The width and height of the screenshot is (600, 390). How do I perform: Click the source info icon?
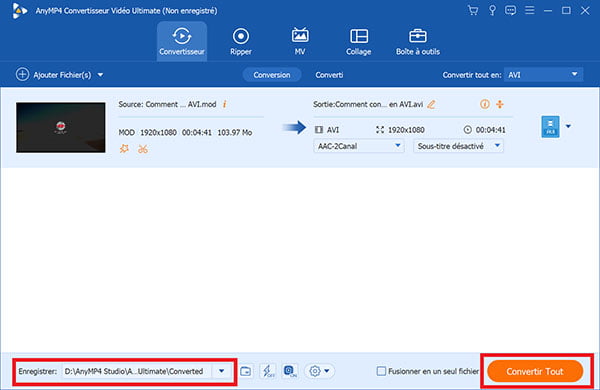coord(225,104)
